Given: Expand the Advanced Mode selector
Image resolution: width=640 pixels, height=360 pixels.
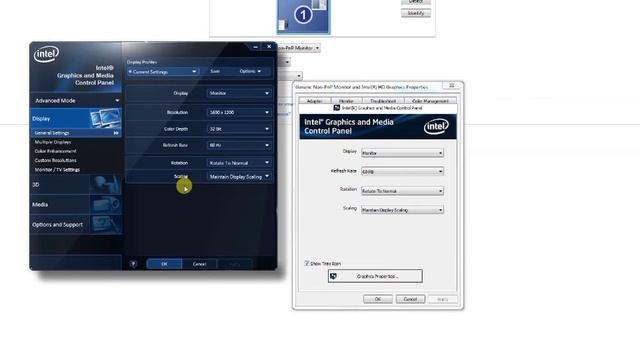Looking at the screenshot, I should click(x=76, y=100).
